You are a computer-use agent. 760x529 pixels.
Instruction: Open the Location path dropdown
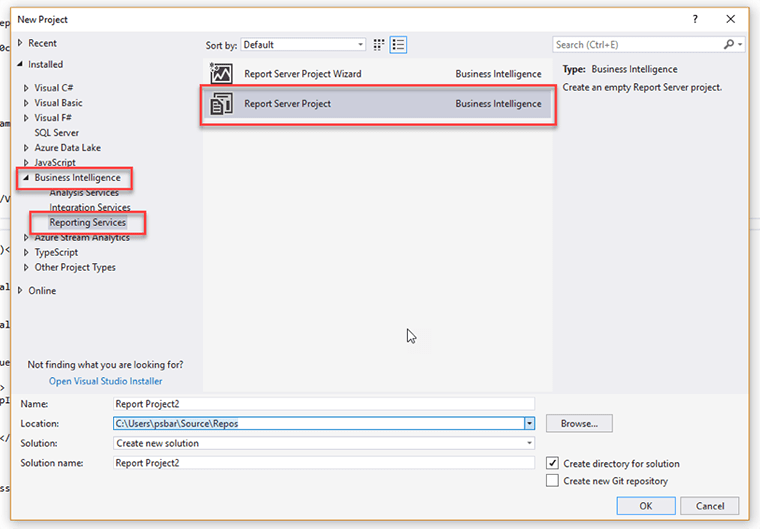click(x=529, y=423)
